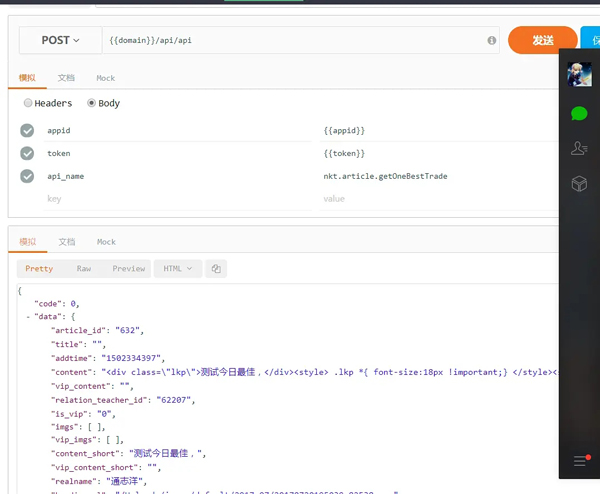This screenshot has width=600, height=494.
Task: Open the POST method dropdown
Action: click(60, 40)
